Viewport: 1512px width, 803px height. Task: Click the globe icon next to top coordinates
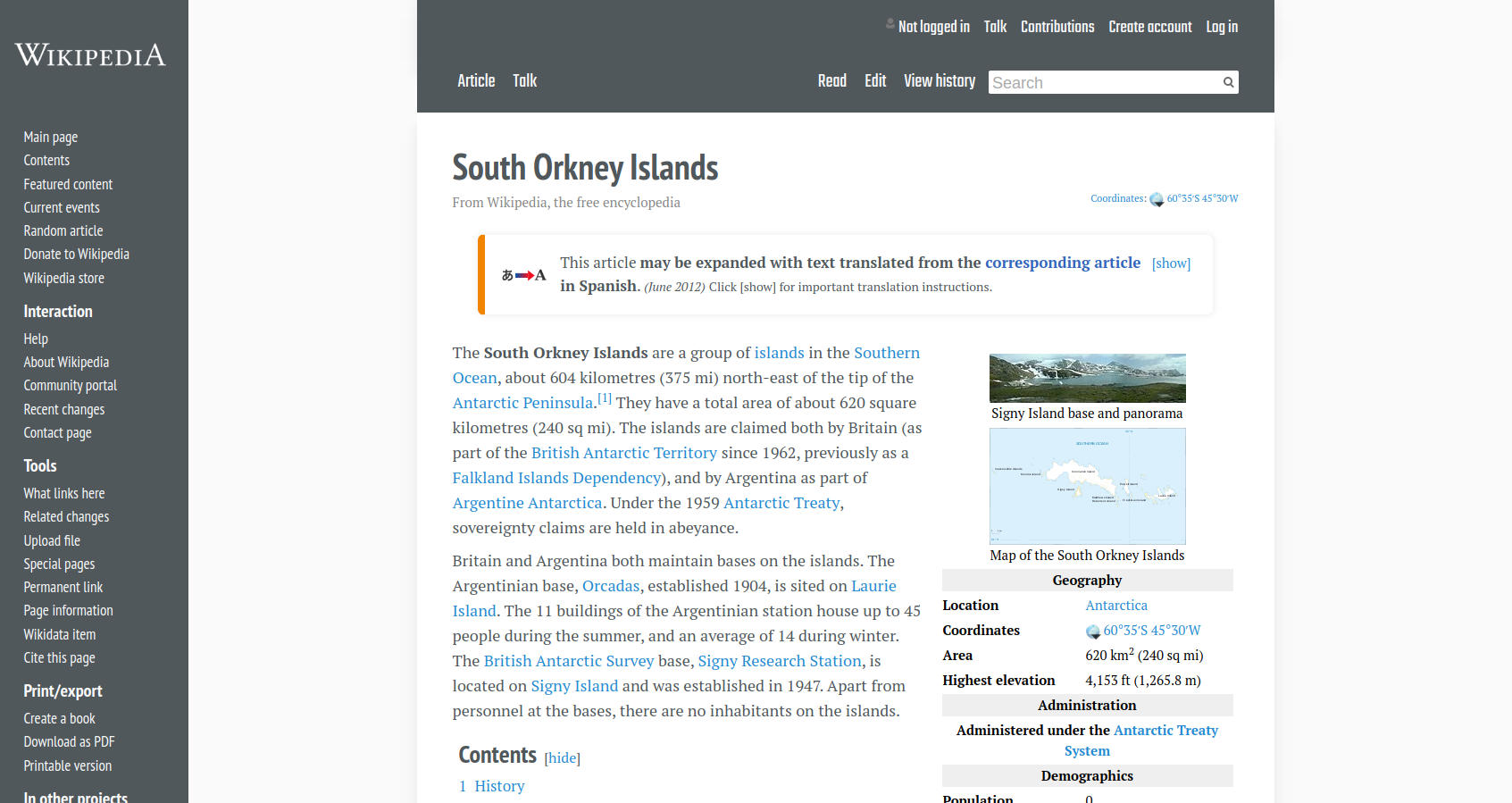pyautogui.click(x=1157, y=199)
